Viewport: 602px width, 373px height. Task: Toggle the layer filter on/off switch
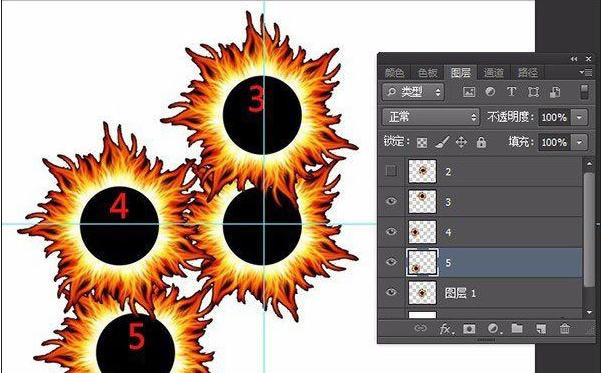(584, 92)
